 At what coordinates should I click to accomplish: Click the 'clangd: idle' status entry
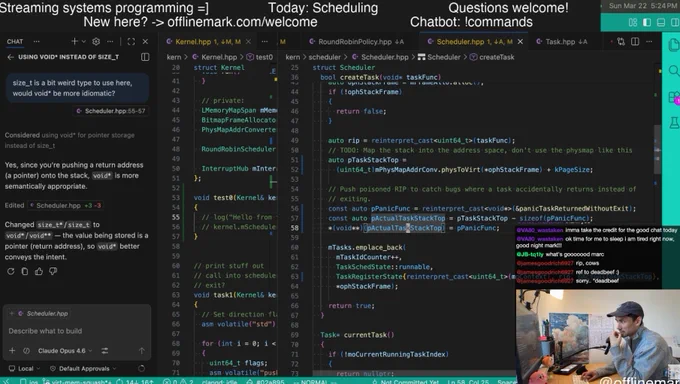(x=219, y=381)
